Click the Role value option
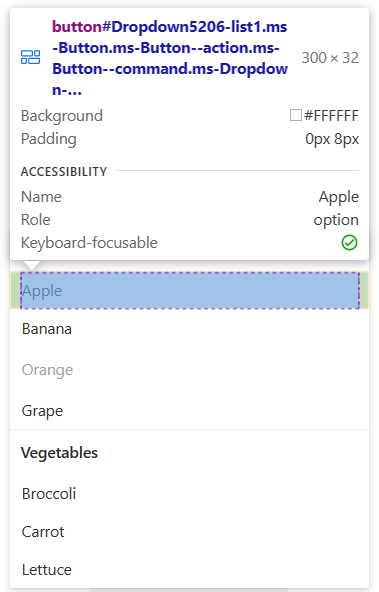The image size is (379, 592). click(336, 220)
